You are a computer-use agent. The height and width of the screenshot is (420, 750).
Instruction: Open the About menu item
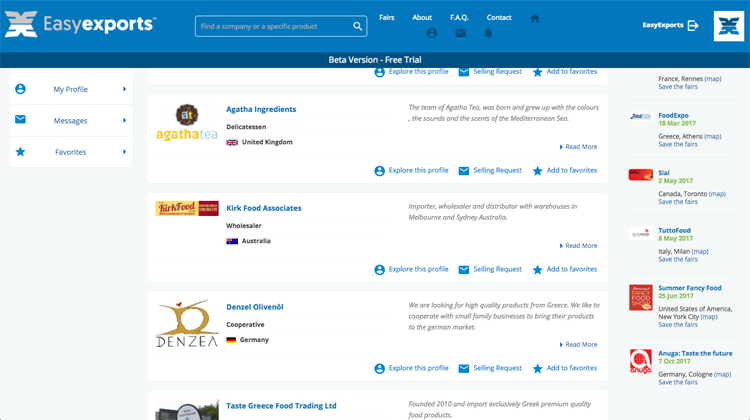coord(422,17)
